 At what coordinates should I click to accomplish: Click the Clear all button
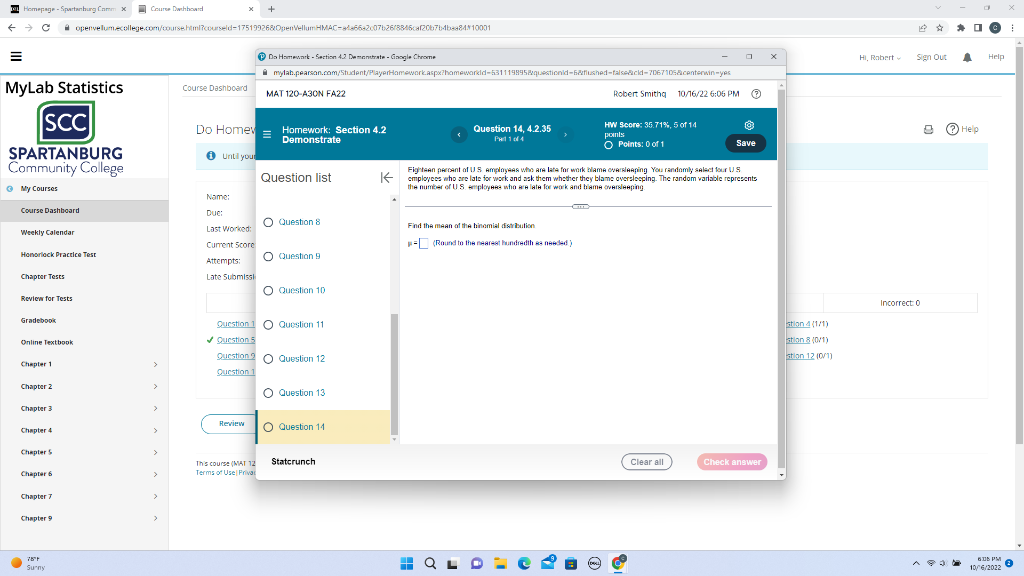[x=647, y=462]
